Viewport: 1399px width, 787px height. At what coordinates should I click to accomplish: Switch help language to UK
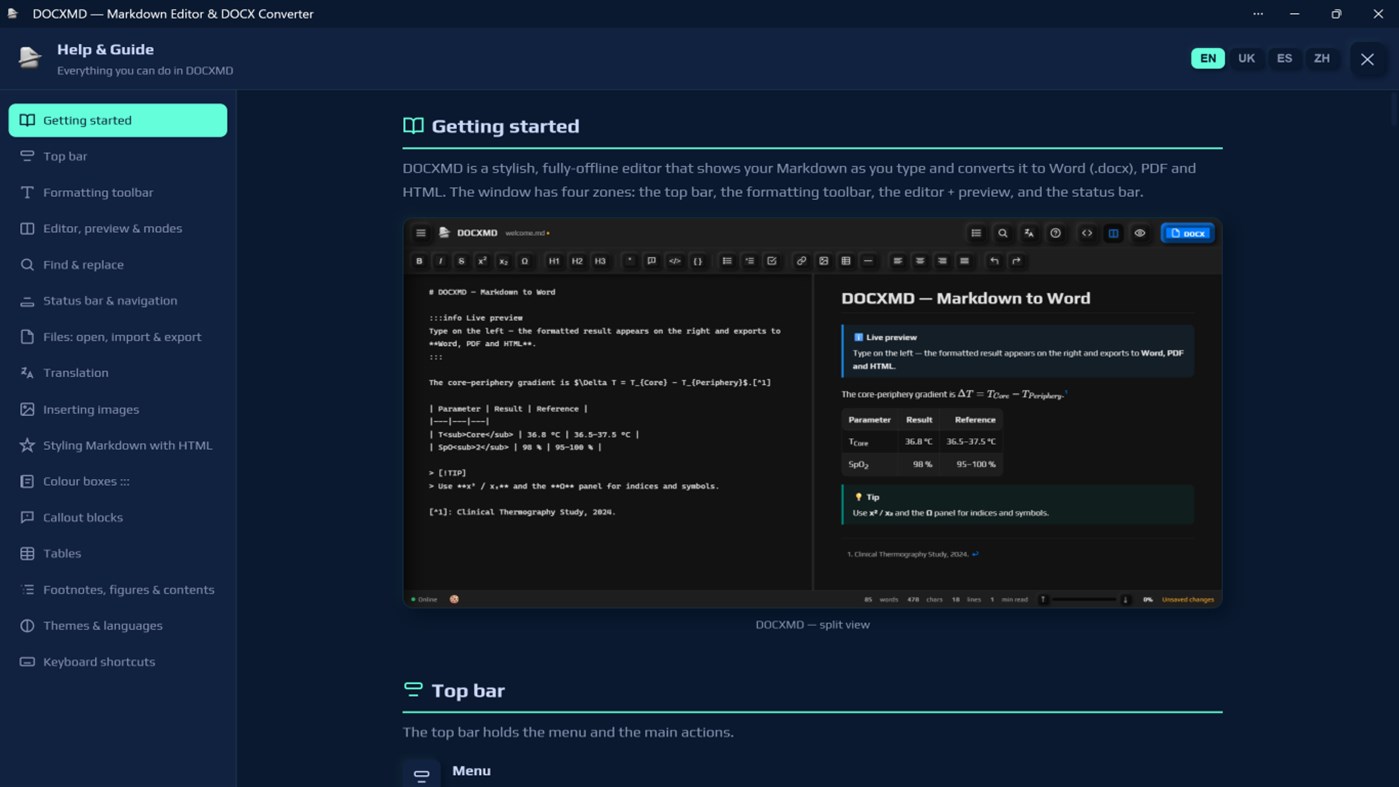[1246, 58]
